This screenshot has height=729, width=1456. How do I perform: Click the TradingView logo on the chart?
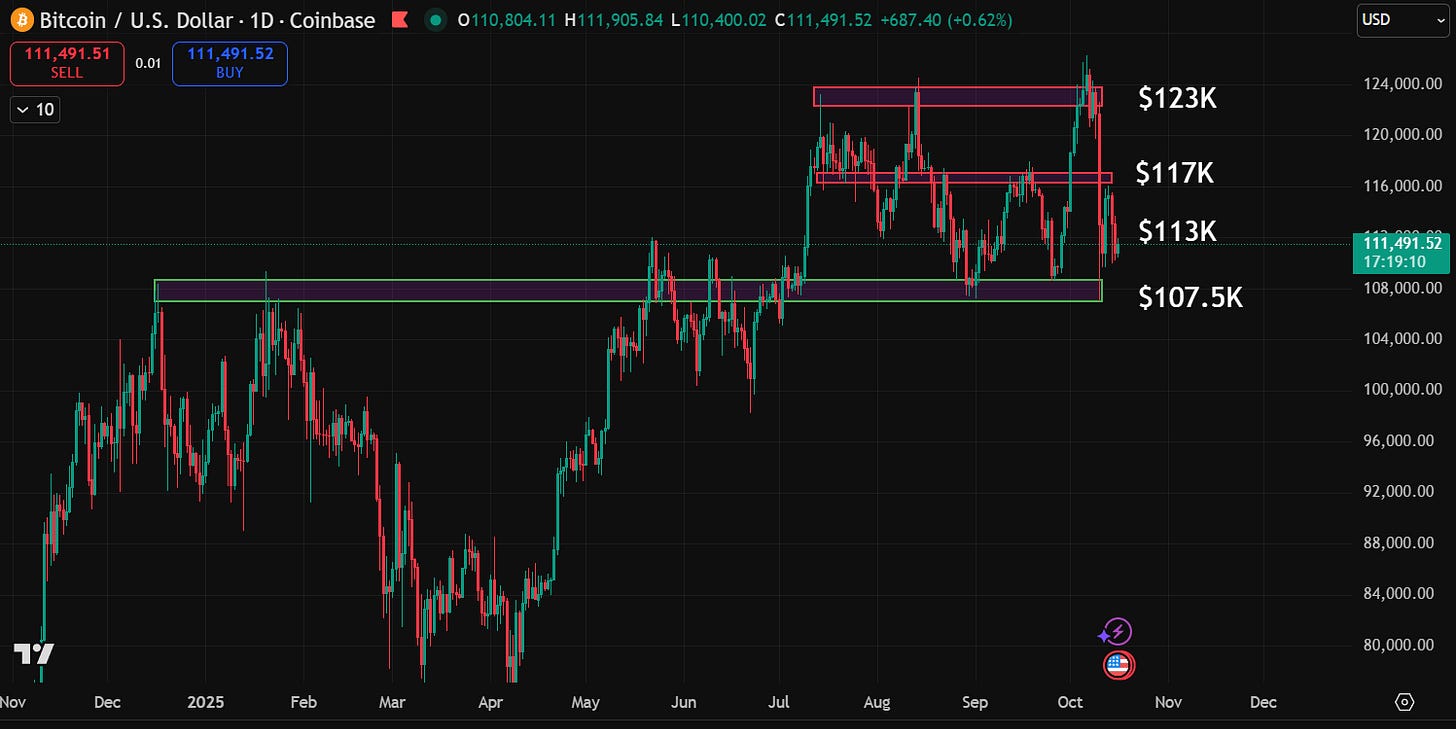pos(33,654)
